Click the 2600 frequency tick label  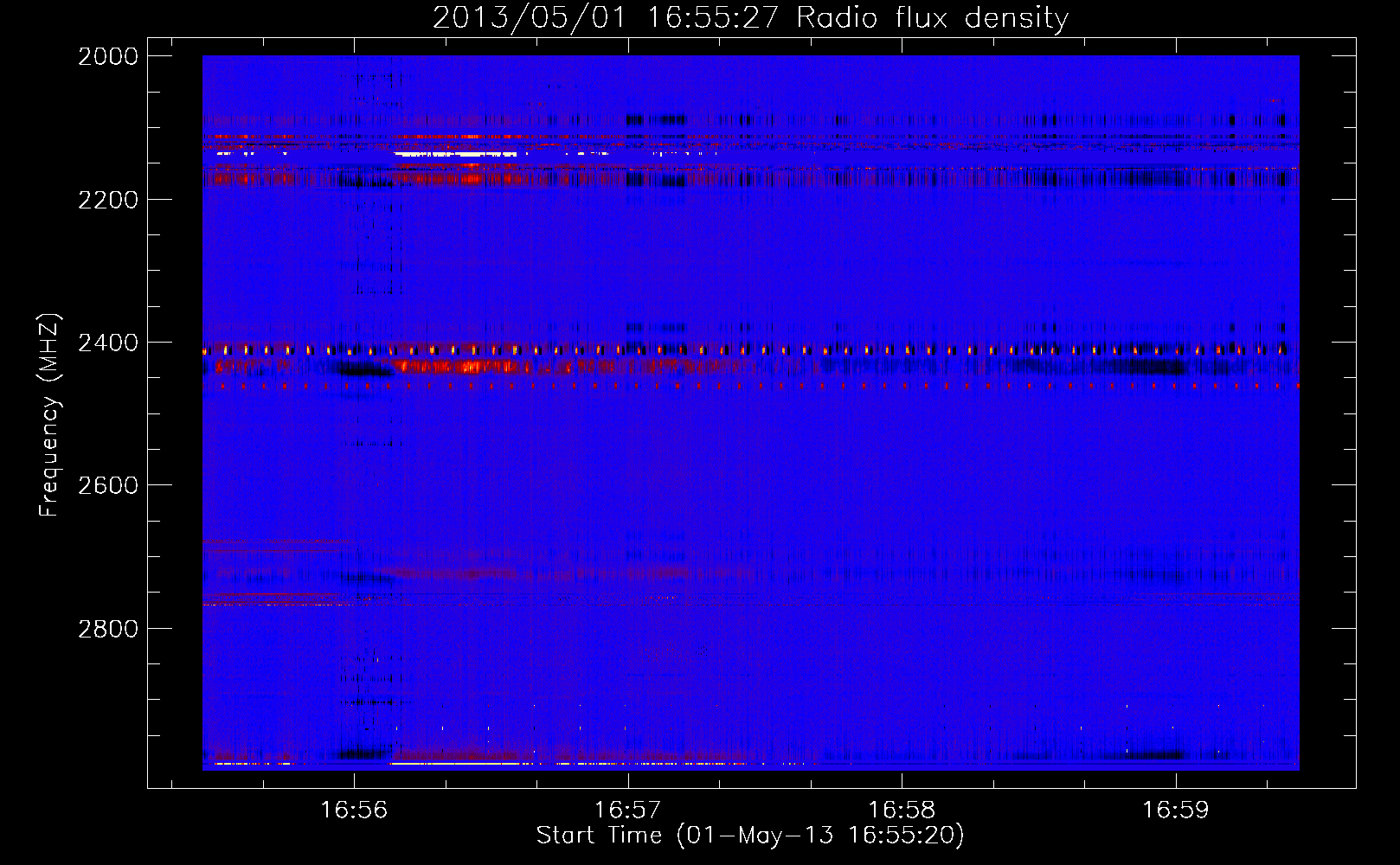108,485
